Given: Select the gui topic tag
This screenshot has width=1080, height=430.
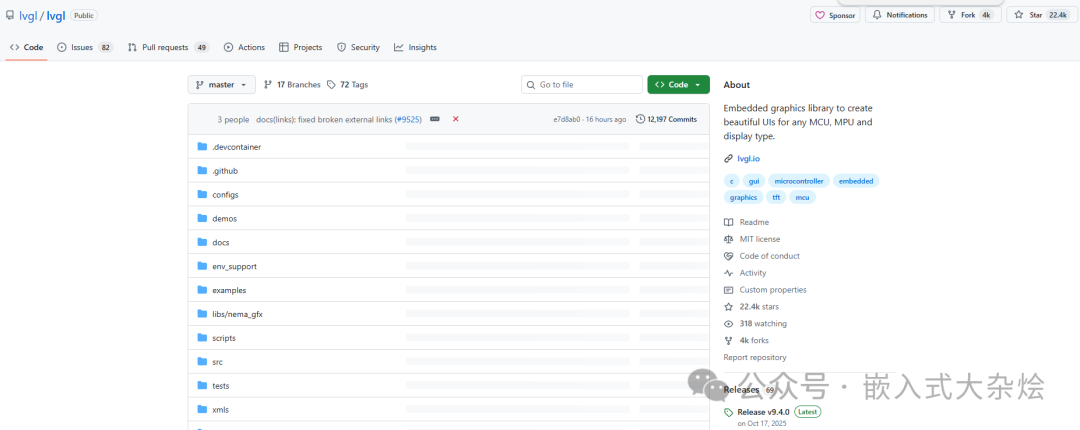Looking at the screenshot, I should pos(754,181).
